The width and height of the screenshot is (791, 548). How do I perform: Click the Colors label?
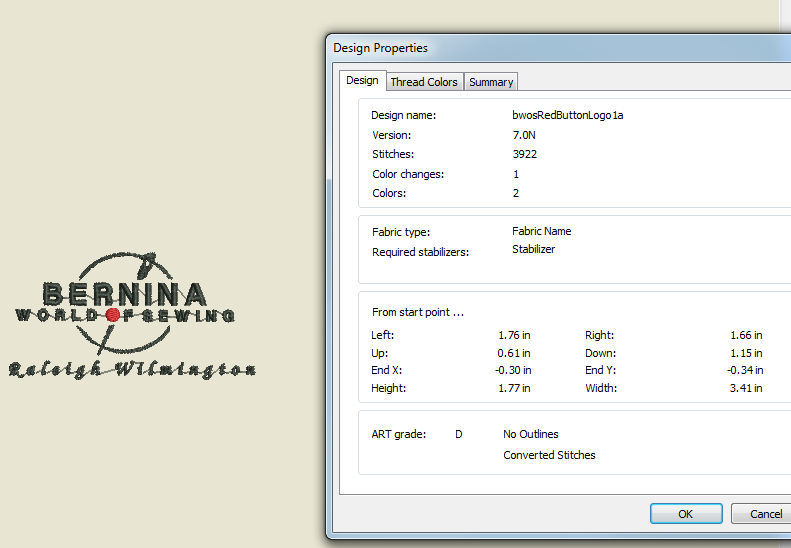(389, 193)
